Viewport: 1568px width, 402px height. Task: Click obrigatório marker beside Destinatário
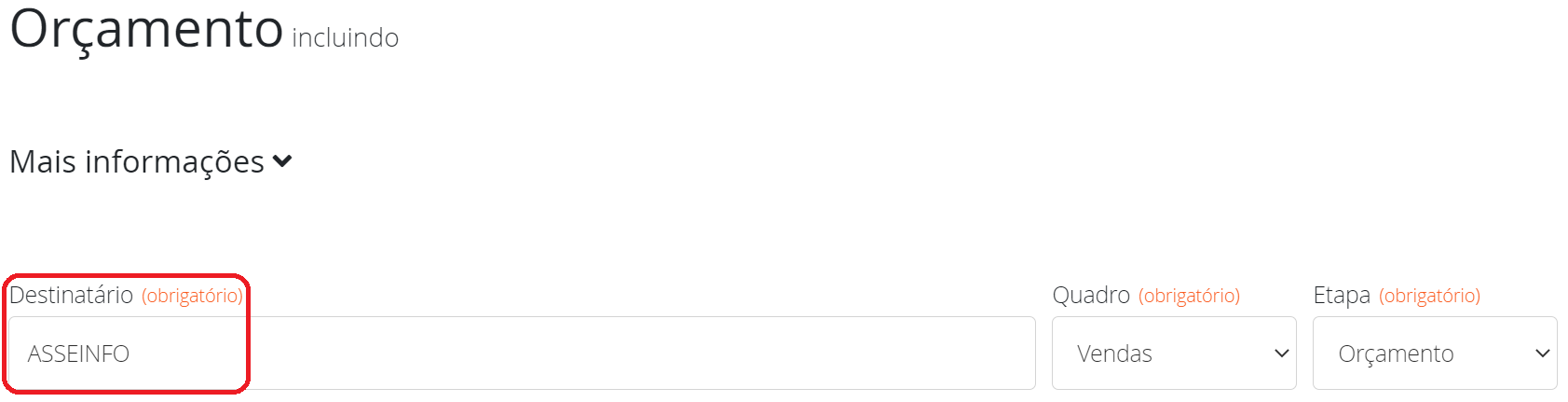pos(192,297)
